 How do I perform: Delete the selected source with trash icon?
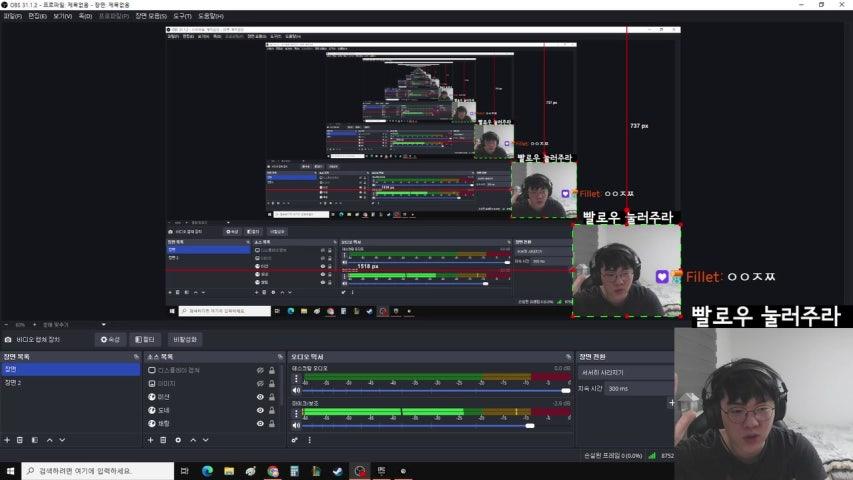(163, 440)
